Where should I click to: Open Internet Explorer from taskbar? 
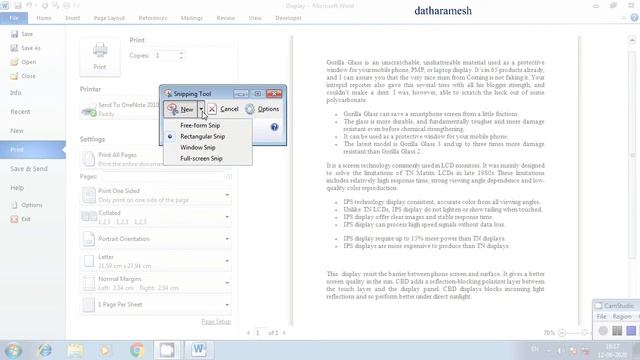44,350
